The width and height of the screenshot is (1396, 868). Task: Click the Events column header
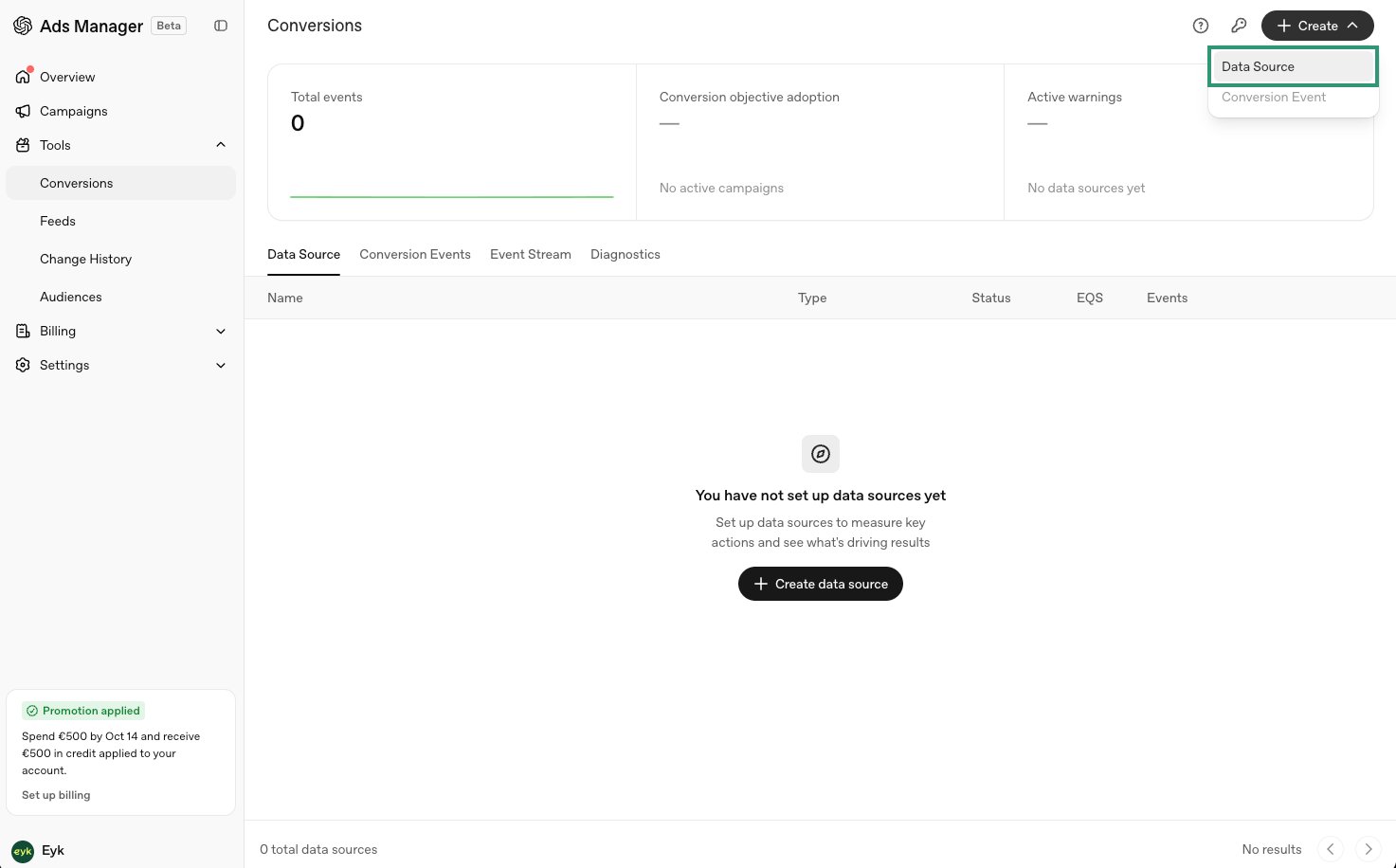(x=1167, y=298)
